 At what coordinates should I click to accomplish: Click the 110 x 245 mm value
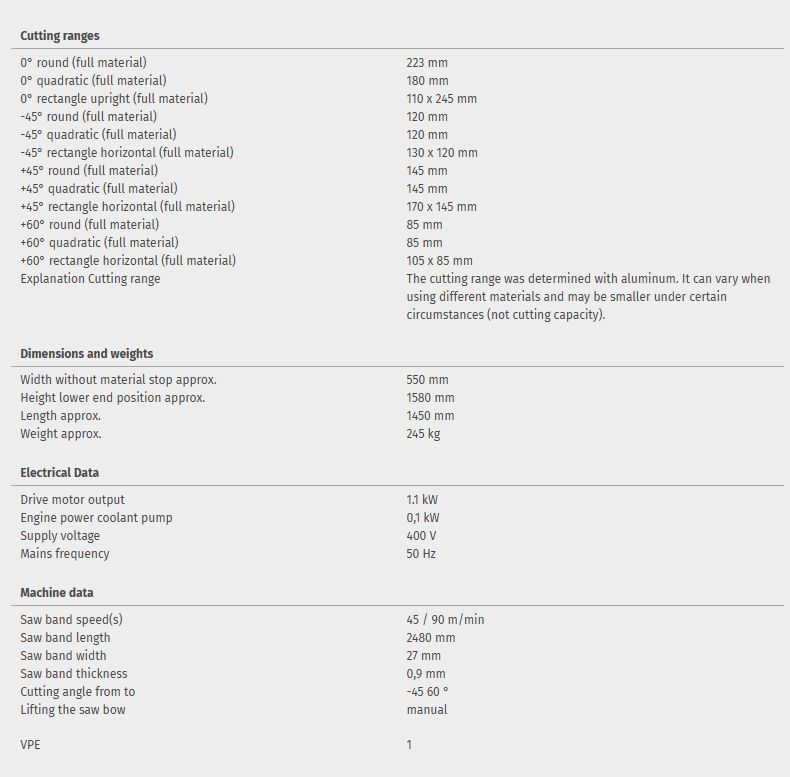(441, 99)
